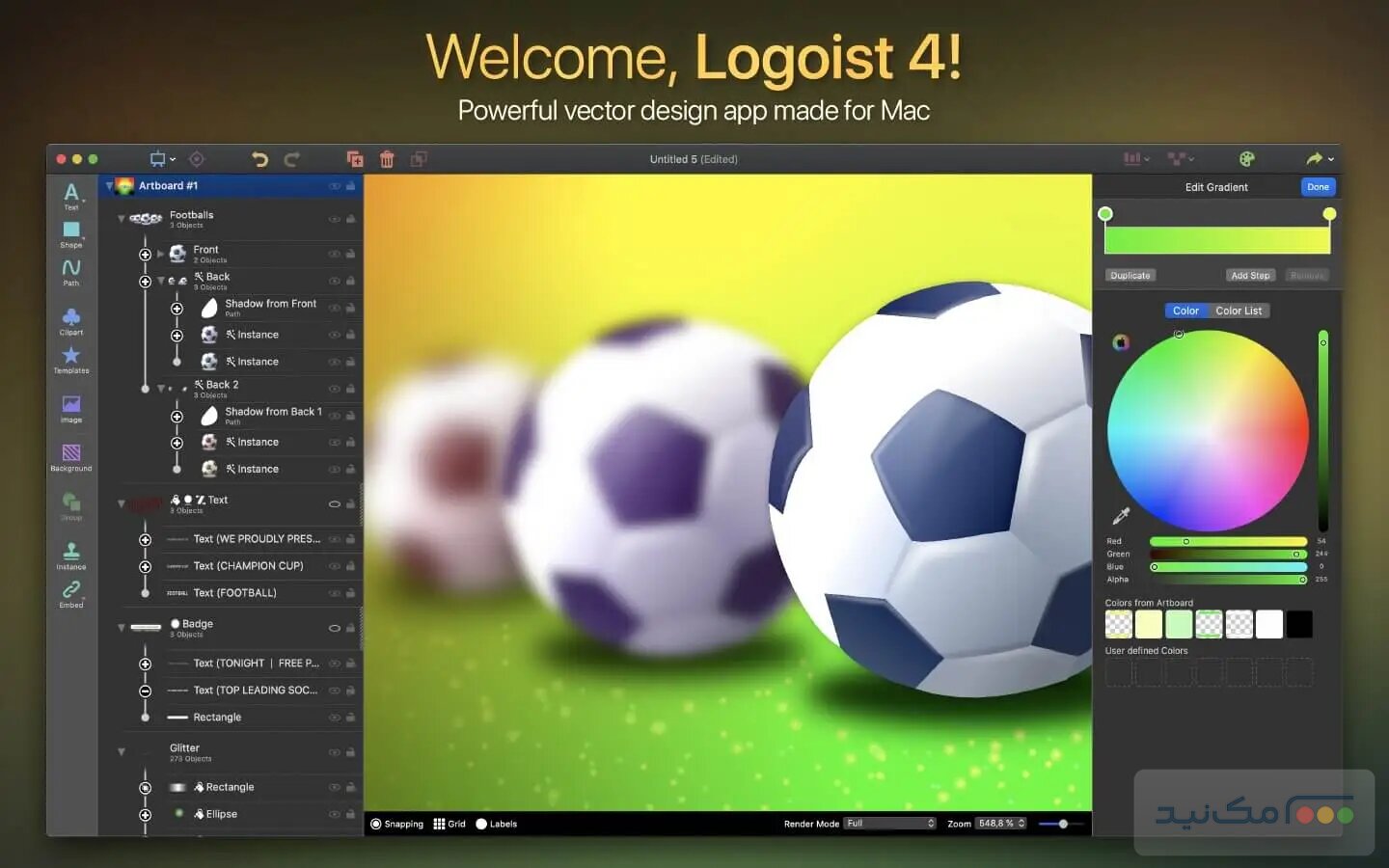Enable Snapping in the status bar

(397, 824)
